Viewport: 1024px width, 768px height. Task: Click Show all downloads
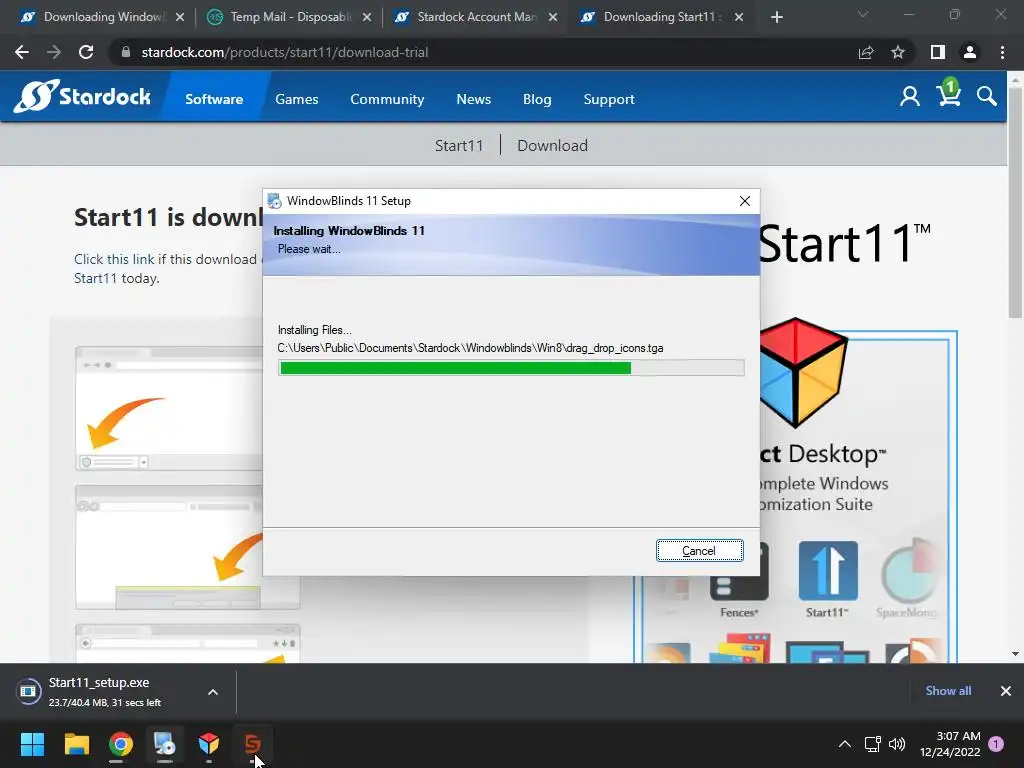pyautogui.click(x=948, y=691)
